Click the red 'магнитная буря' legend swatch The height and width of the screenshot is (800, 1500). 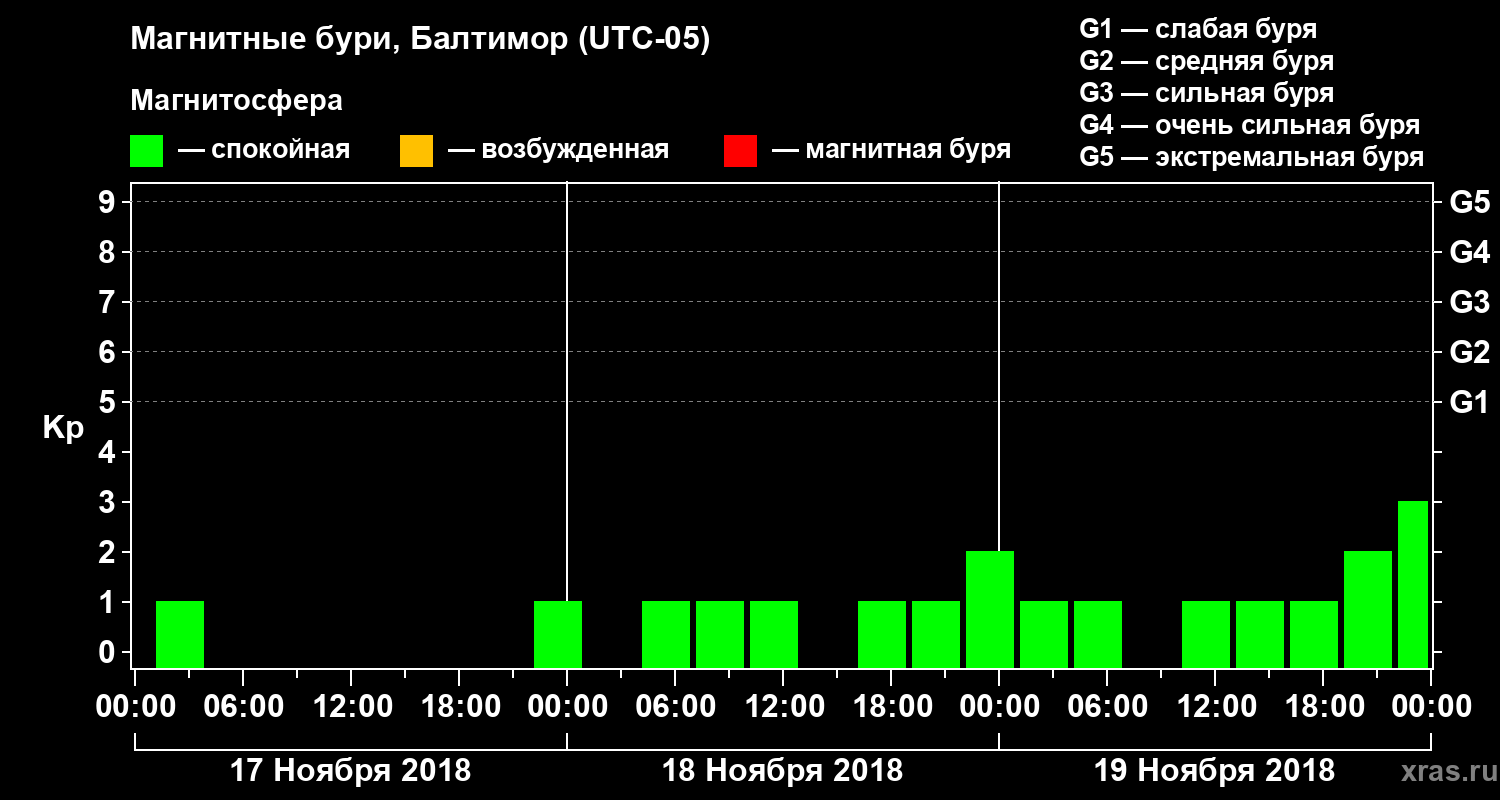[740, 151]
